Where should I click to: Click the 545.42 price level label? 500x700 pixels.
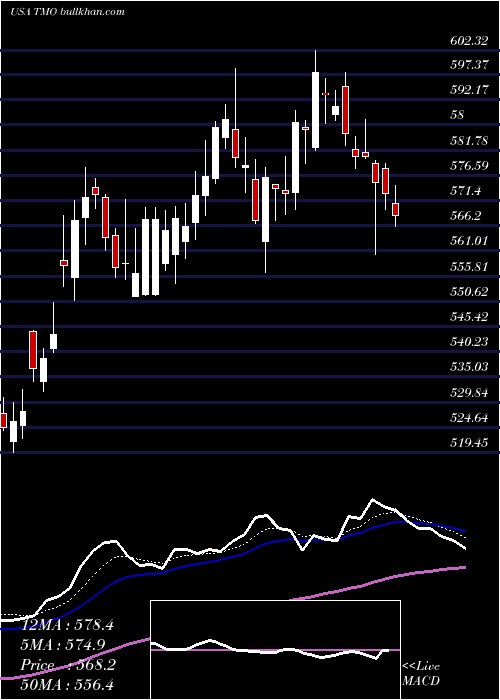pos(468,317)
